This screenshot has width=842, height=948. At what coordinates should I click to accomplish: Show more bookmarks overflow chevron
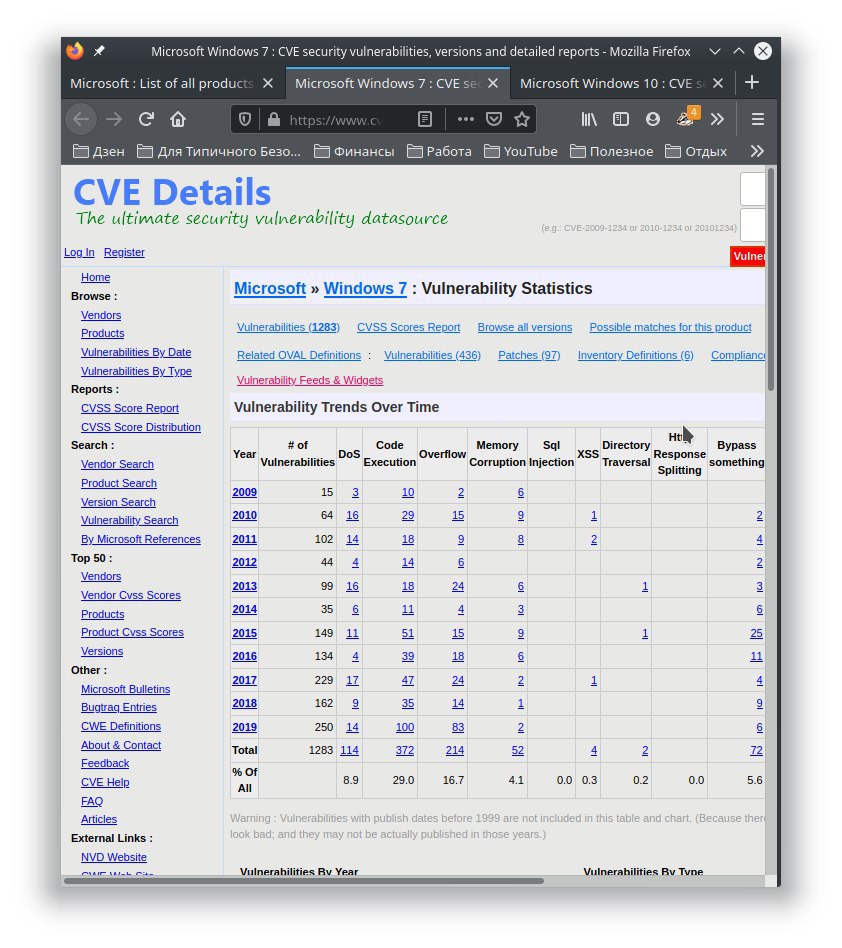(757, 151)
